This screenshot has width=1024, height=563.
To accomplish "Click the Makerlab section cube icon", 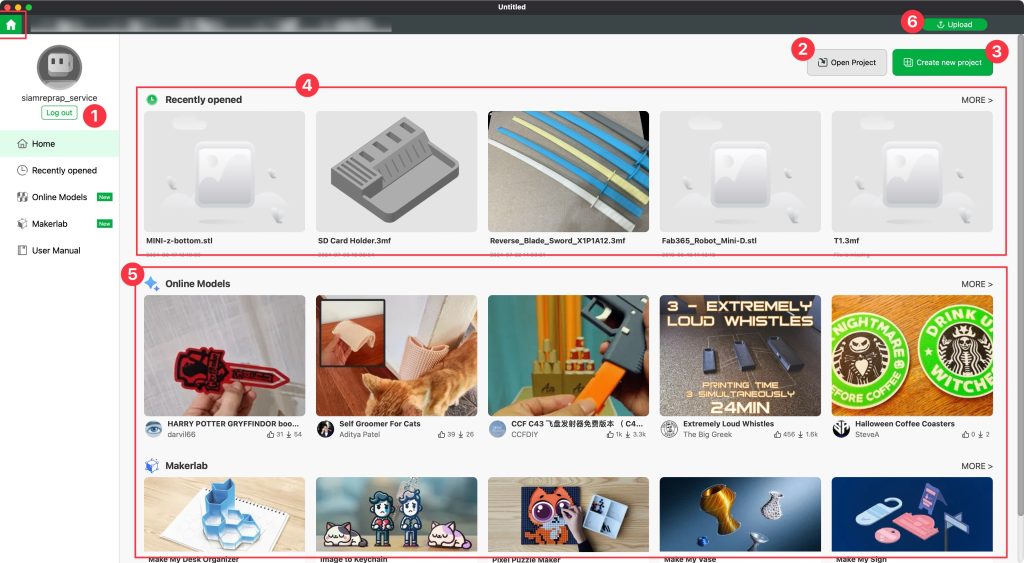I will pos(152,466).
